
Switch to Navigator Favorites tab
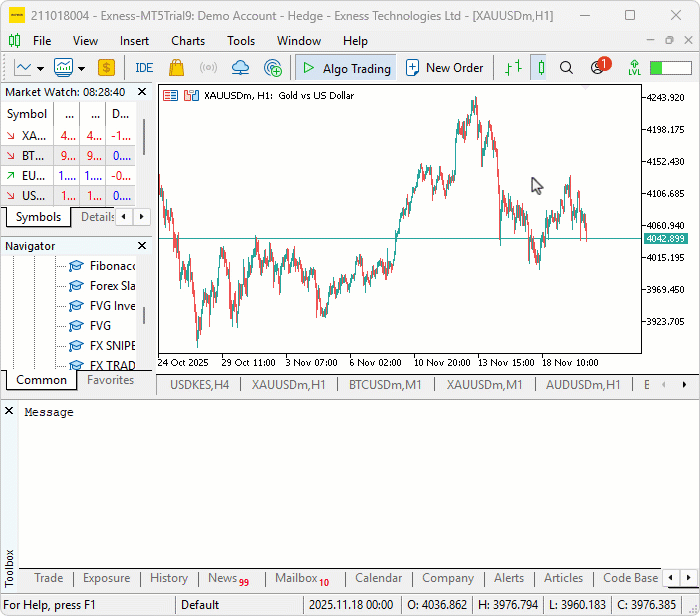[110, 380]
